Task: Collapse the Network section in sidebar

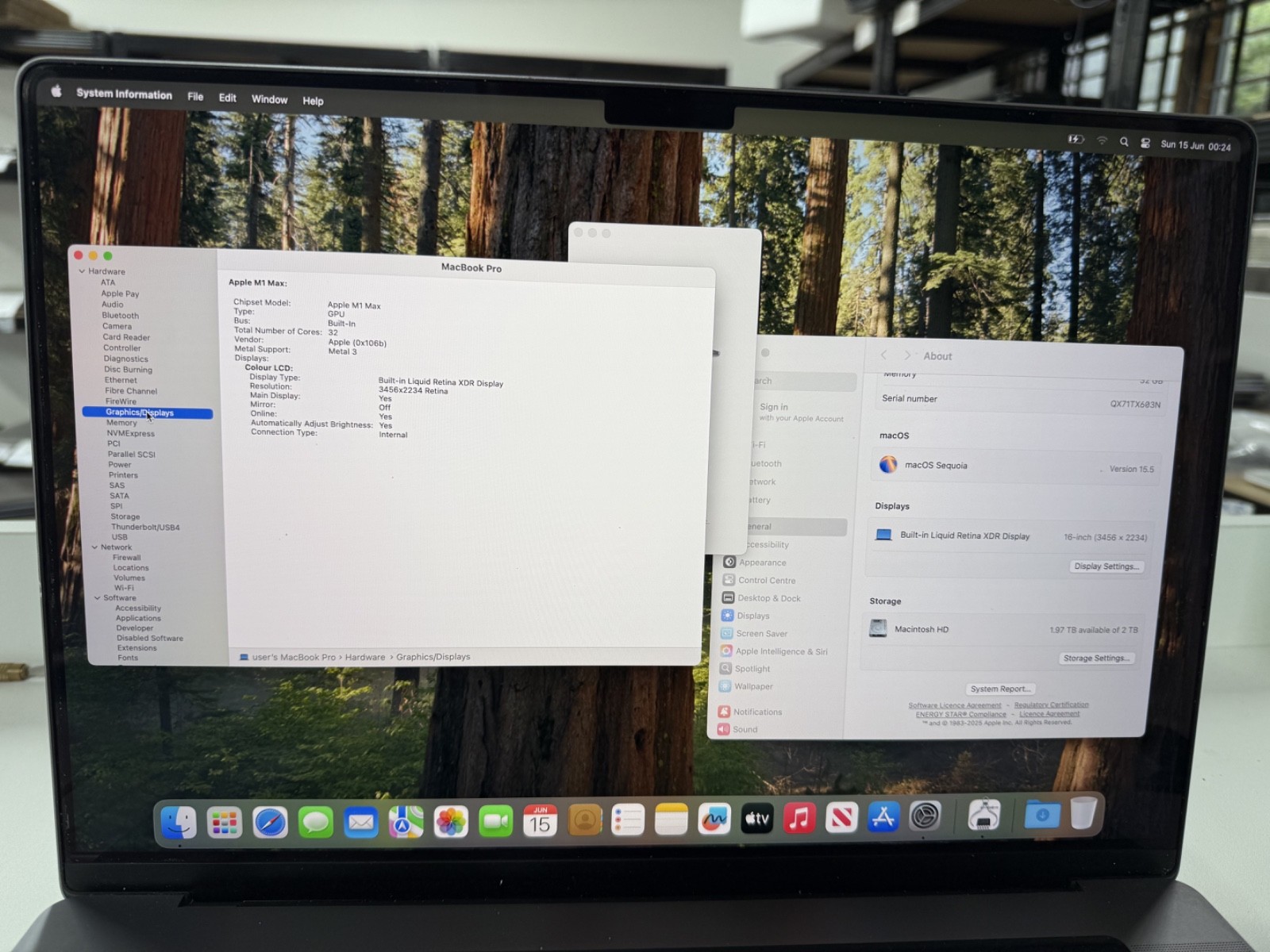Action: (94, 547)
